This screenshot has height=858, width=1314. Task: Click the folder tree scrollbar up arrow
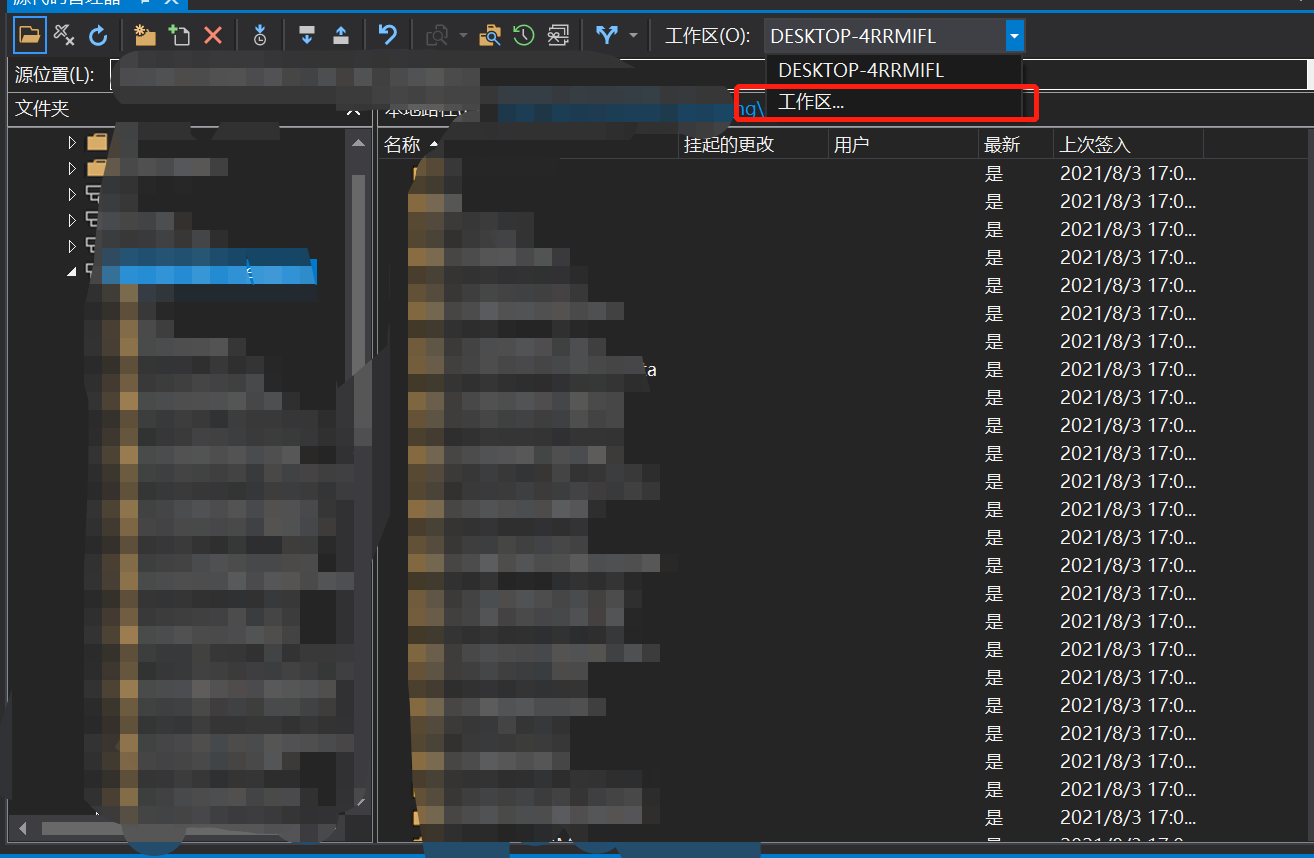(359, 143)
